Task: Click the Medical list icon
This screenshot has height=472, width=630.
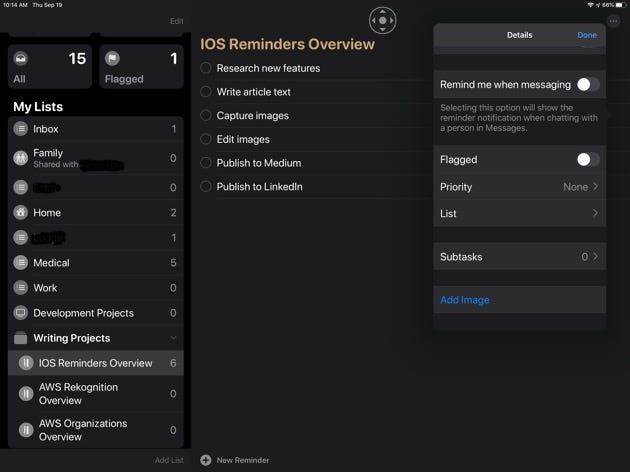Action: click(20, 263)
